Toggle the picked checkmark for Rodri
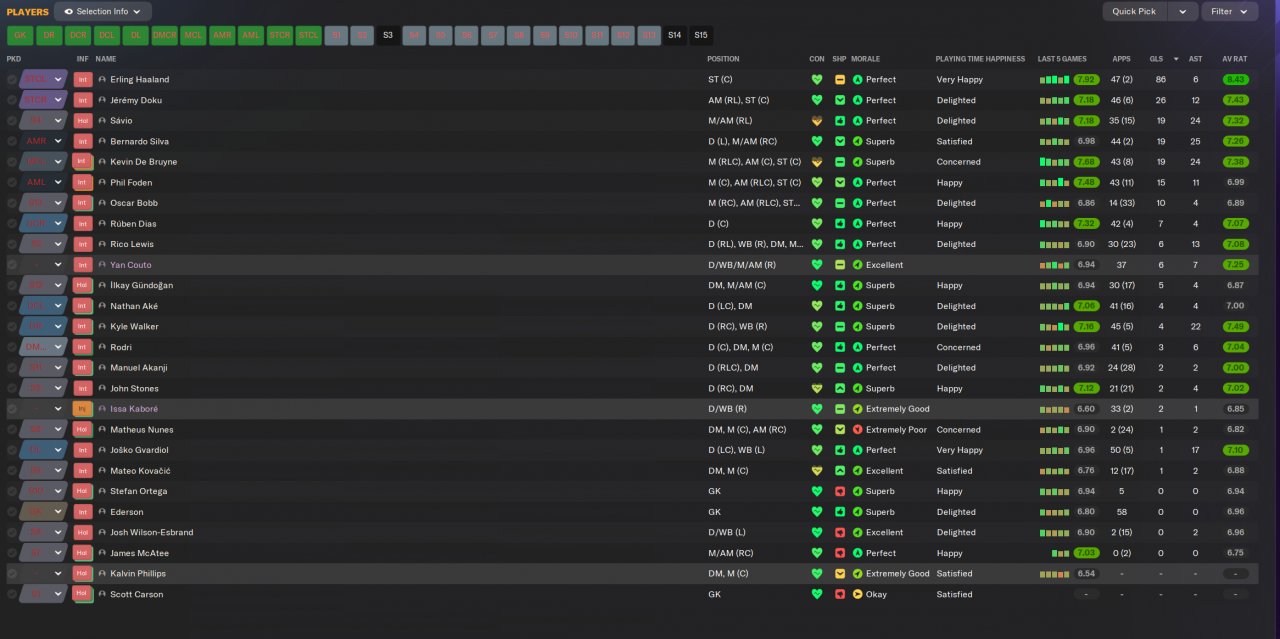 pyautogui.click(x=12, y=347)
